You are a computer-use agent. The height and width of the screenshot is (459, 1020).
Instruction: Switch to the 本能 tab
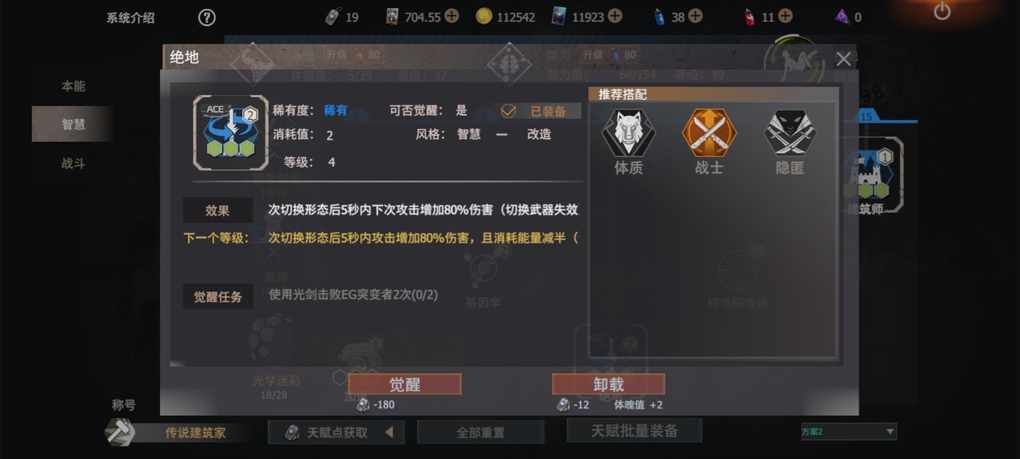(73, 86)
